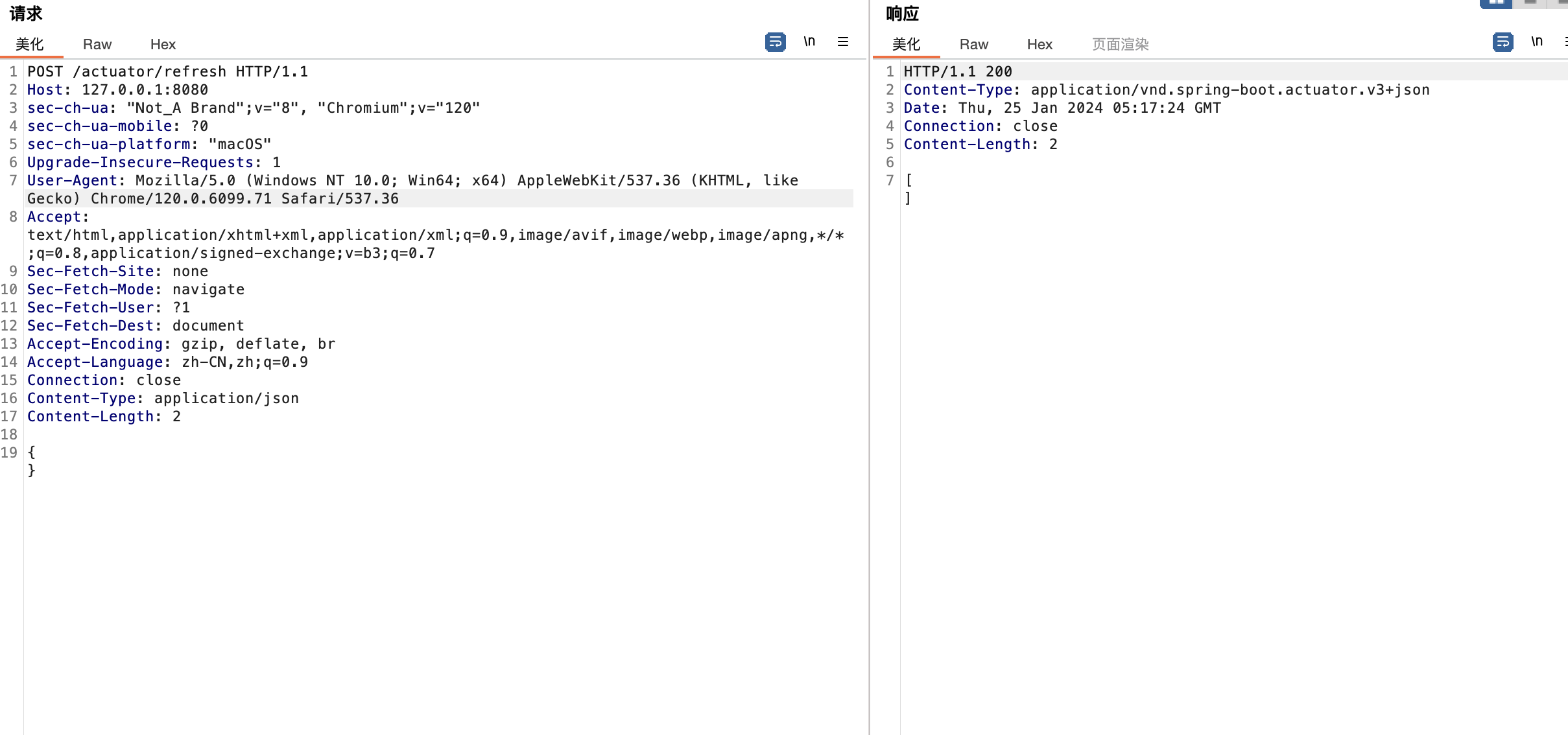
Task: Toggle \n non-printable characters in response panel
Action: [x=1537, y=41]
